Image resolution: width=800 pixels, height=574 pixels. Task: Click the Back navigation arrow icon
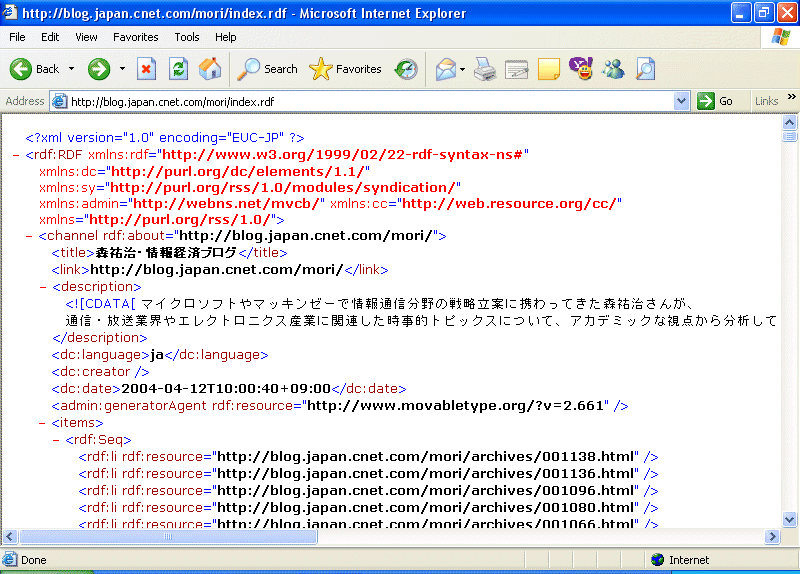click(20, 69)
